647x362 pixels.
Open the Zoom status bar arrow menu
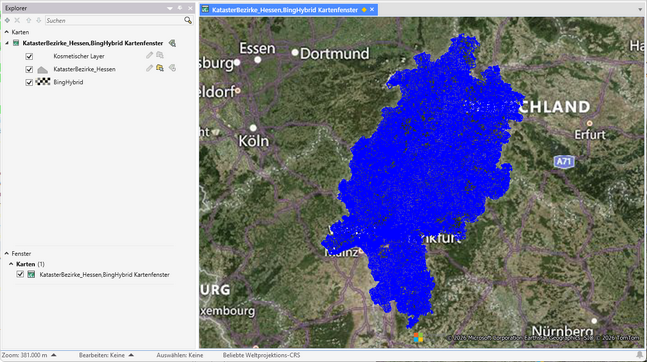point(54,355)
